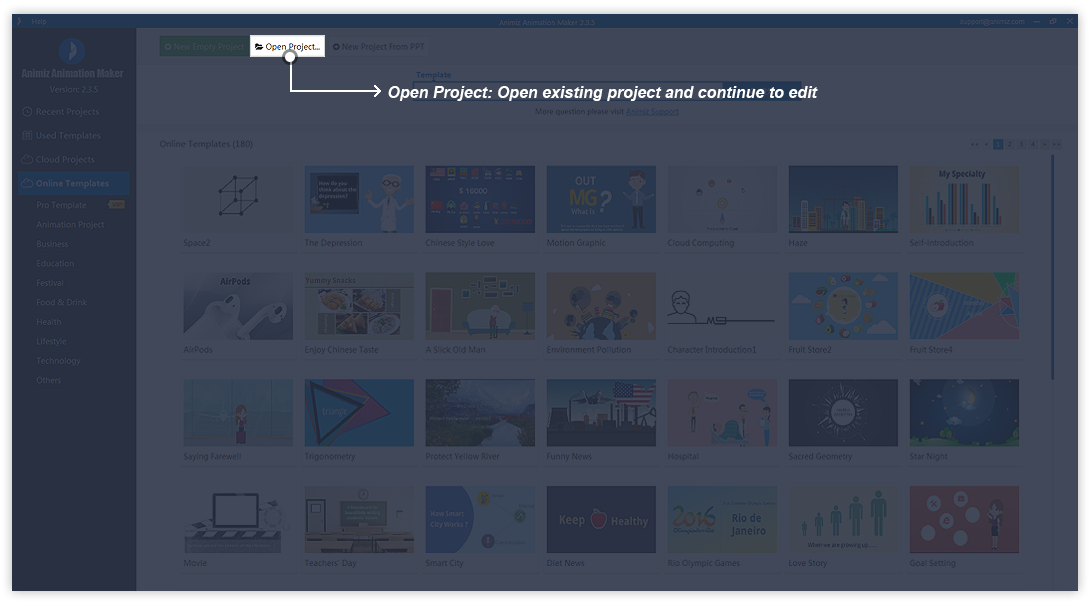The width and height of the screenshot is (1090, 606).
Task: Open the Motion Graphic template thumbnail
Action: [601, 199]
